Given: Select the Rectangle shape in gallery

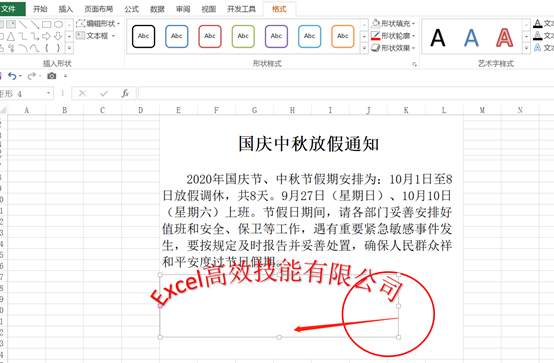Looking at the screenshot, I should tap(46, 24).
